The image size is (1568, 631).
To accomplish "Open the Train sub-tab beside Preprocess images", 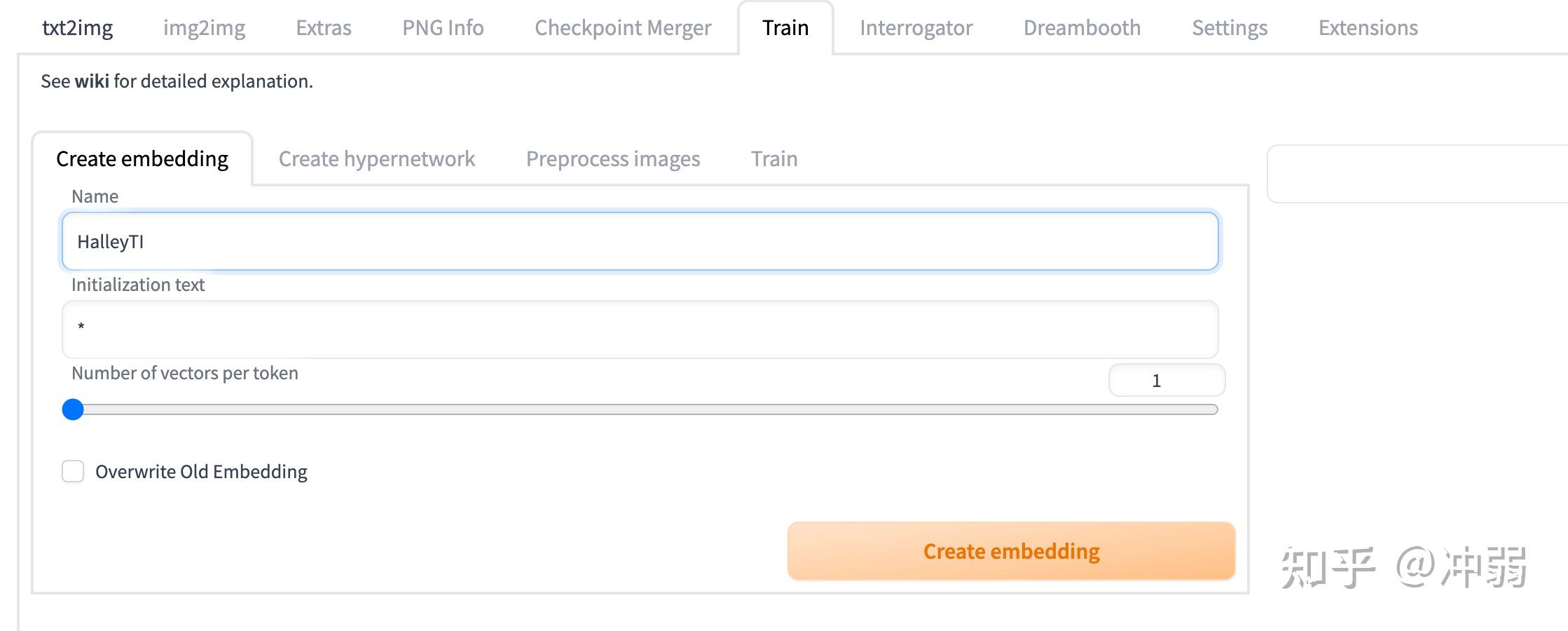I will pyautogui.click(x=774, y=159).
